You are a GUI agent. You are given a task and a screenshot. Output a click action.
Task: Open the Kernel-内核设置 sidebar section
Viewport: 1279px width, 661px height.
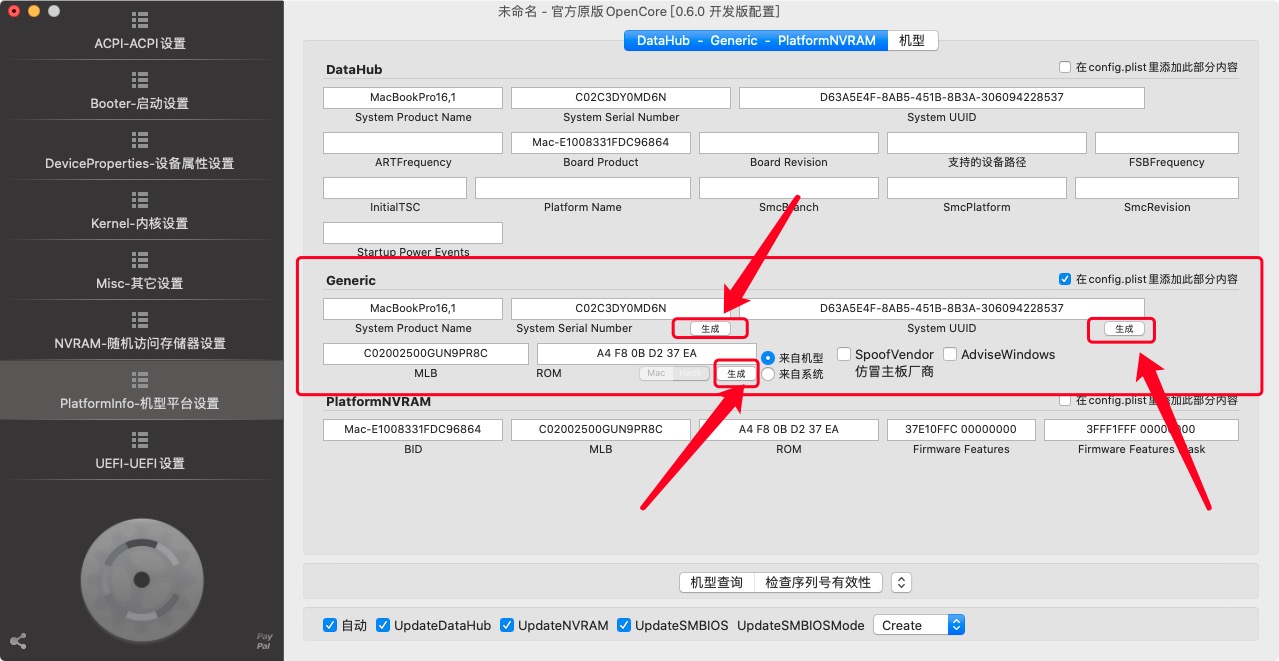140,211
